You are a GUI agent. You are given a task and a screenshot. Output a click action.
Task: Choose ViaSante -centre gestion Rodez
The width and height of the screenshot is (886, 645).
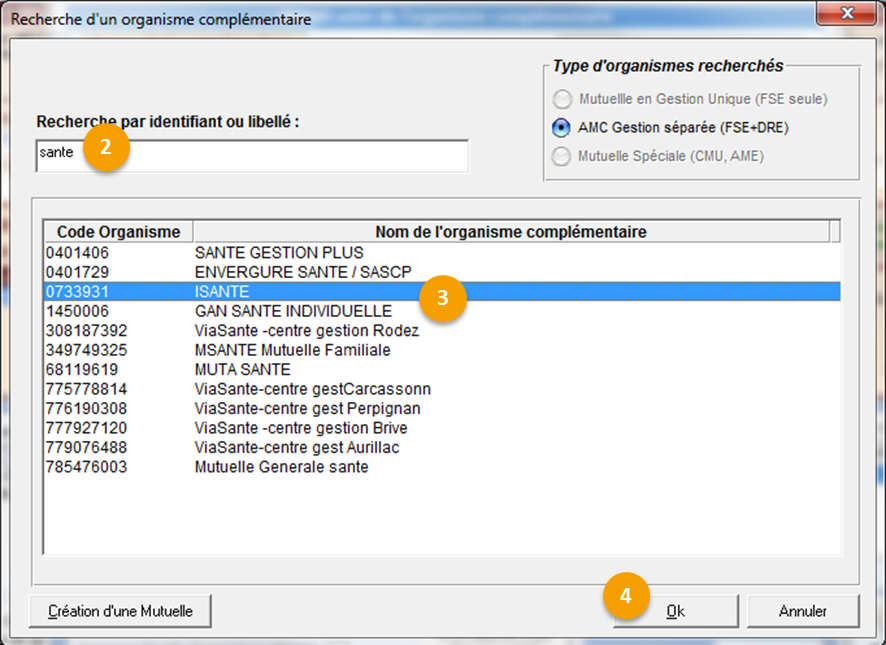(x=306, y=330)
